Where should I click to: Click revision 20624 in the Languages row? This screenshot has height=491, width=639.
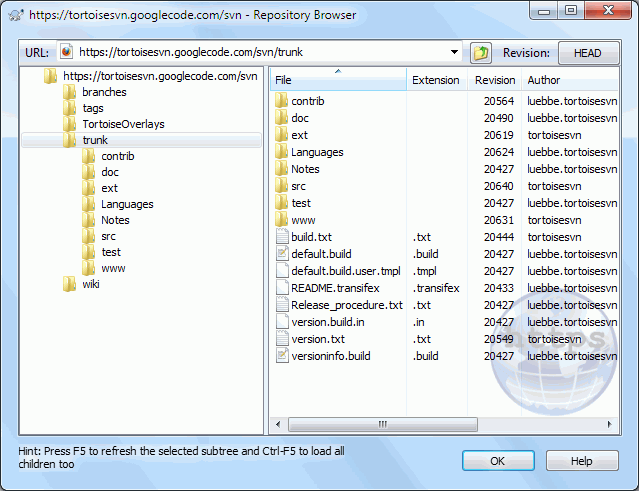pos(499,152)
